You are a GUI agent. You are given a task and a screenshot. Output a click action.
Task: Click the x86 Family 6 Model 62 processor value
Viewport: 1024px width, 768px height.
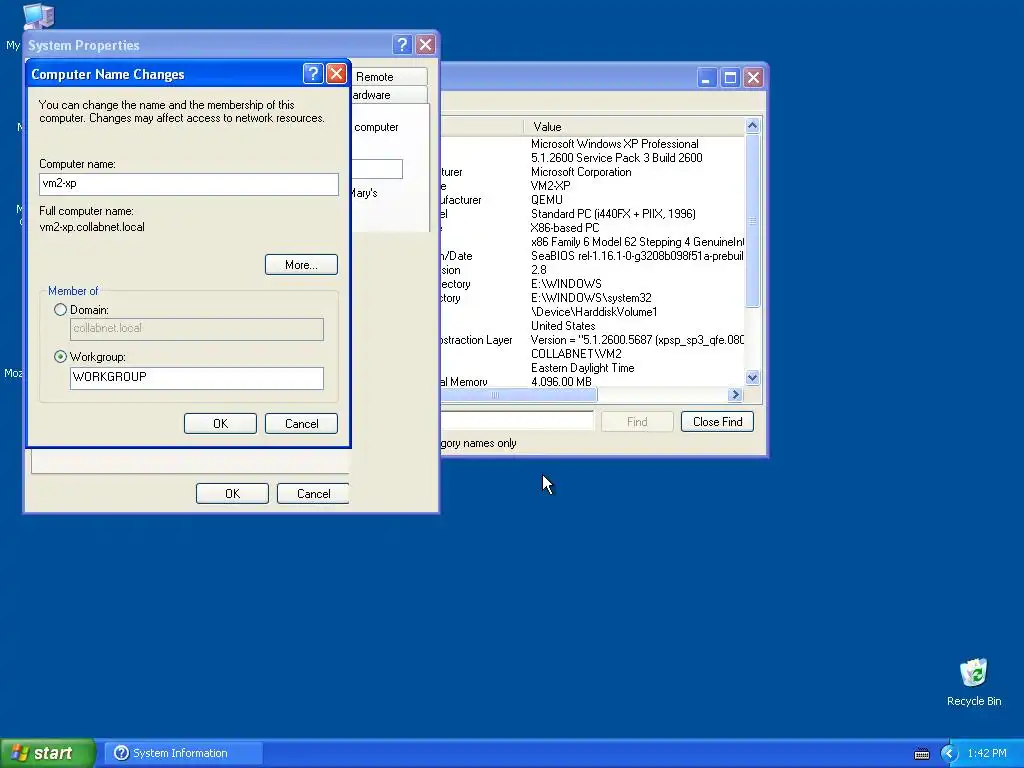click(637, 242)
